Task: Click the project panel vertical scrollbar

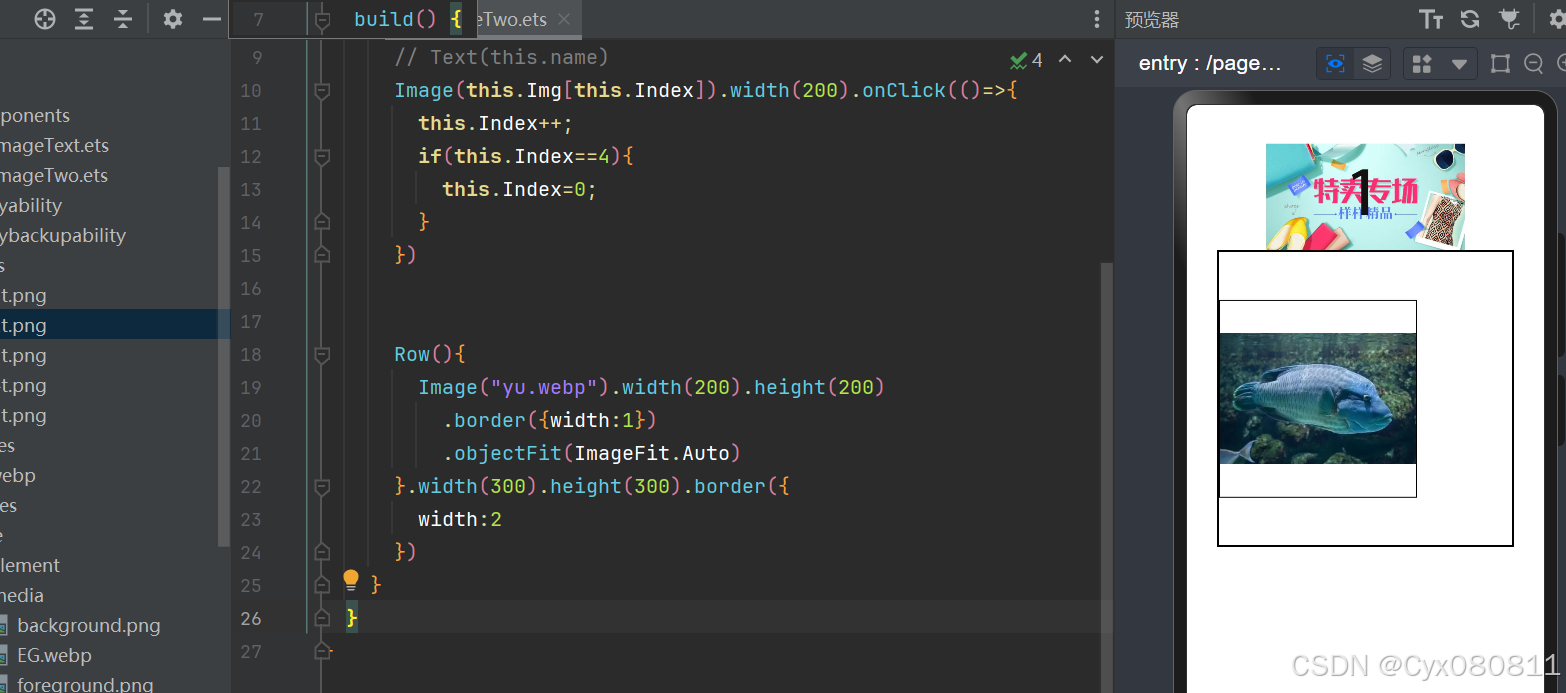Action: [x=224, y=357]
